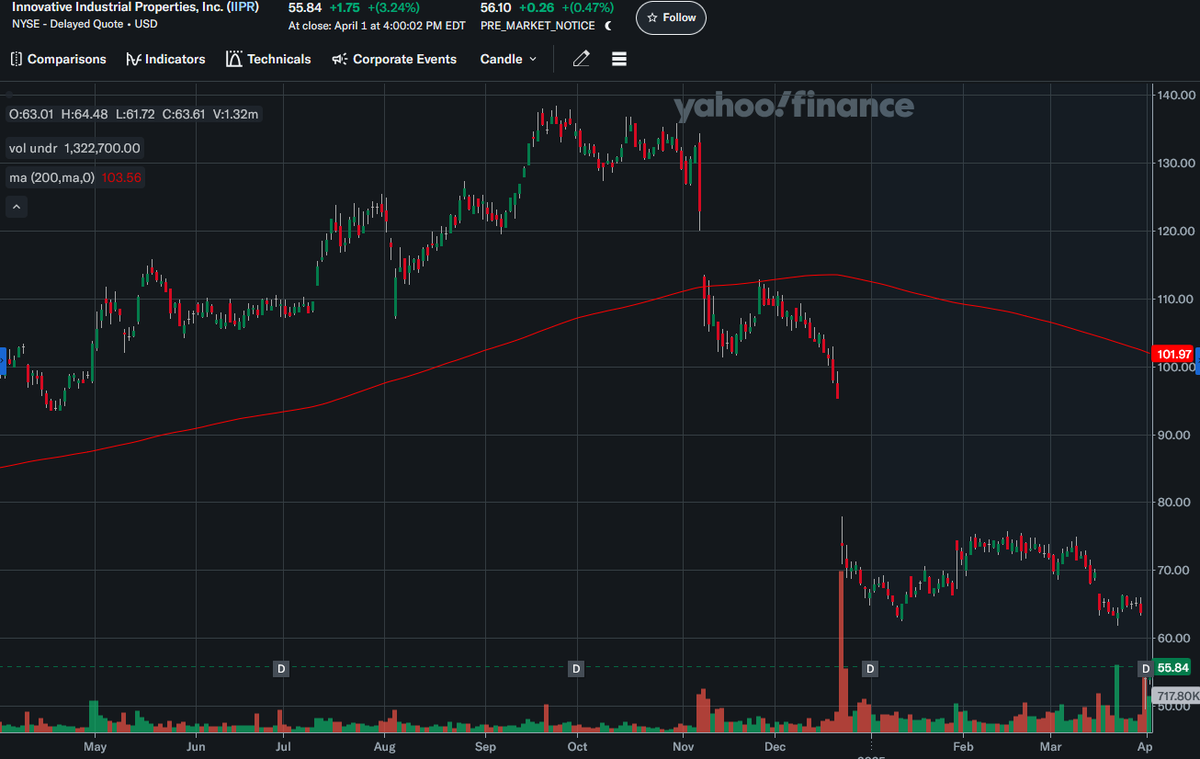Click the Nov date axis label
This screenshot has height=759, width=1200.
pos(683,746)
